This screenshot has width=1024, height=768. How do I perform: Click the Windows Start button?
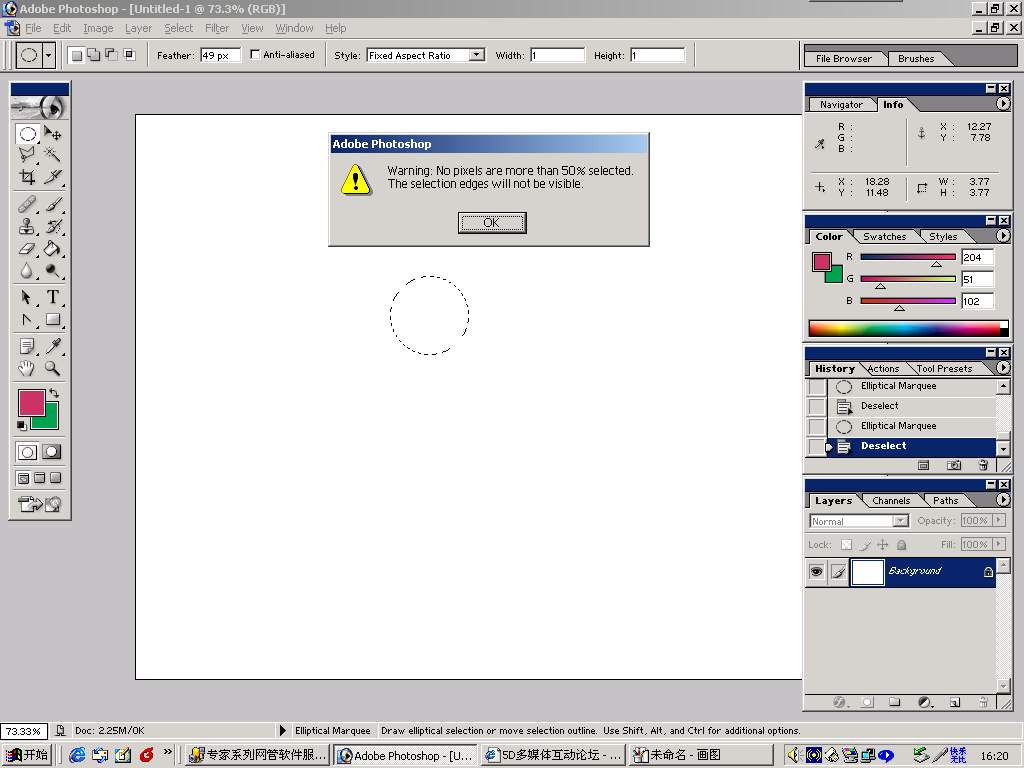tap(27, 756)
